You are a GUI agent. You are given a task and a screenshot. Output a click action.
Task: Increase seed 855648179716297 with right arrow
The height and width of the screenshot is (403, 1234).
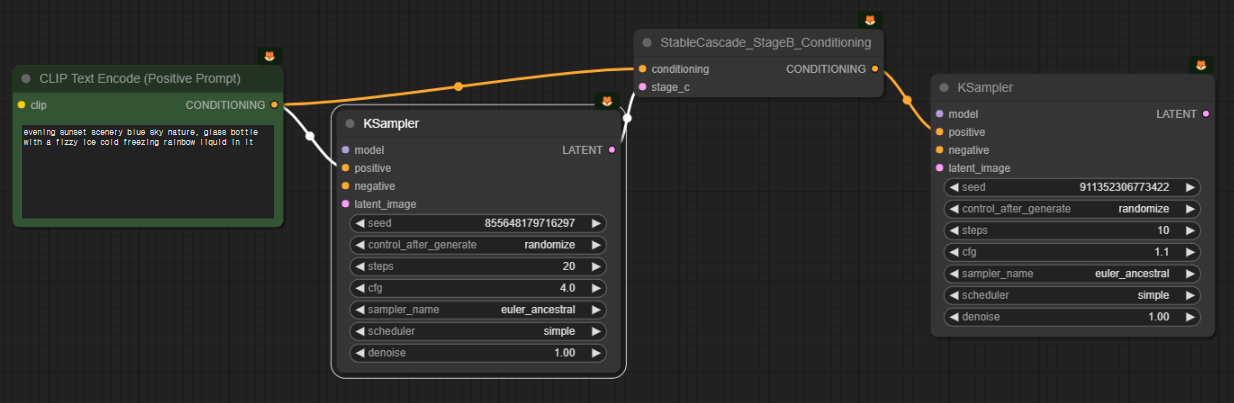tap(596, 223)
